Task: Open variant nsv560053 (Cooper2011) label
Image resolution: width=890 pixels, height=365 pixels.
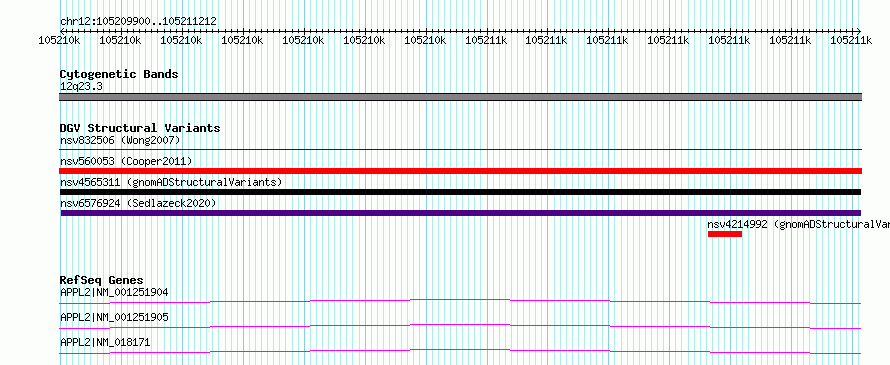Action: coord(126,162)
